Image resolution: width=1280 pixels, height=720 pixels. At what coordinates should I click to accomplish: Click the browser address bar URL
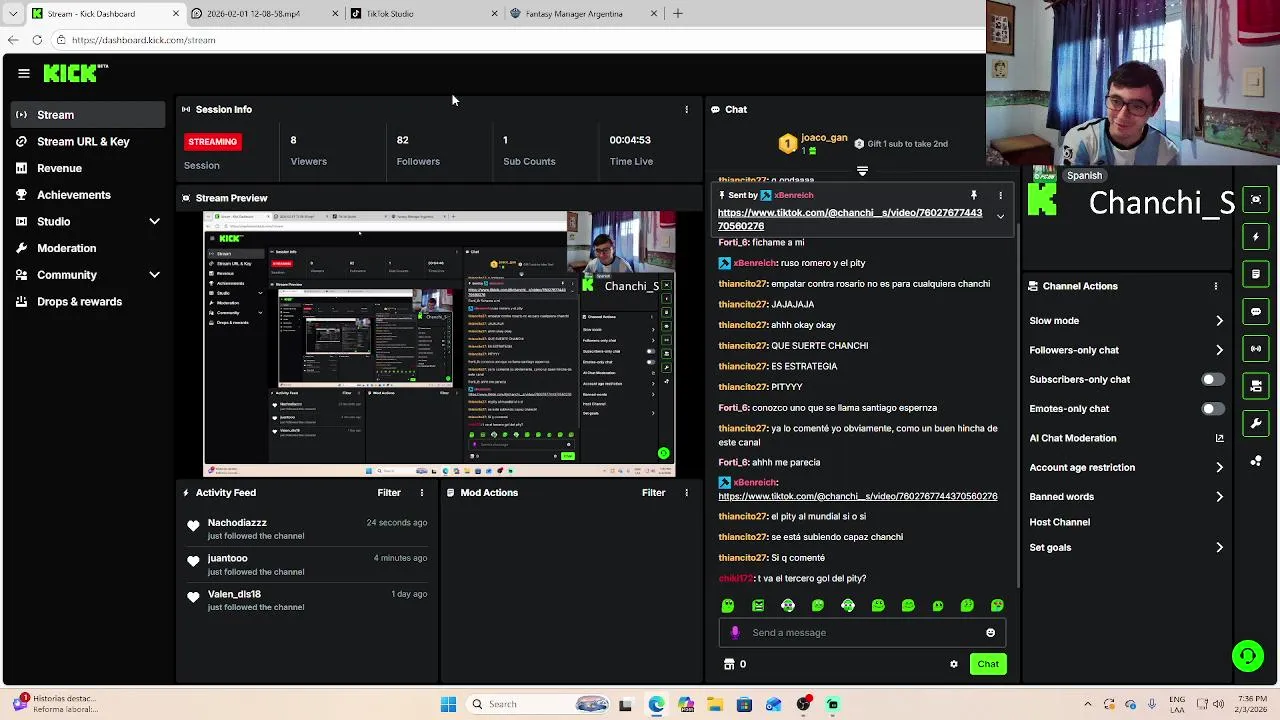pyautogui.click(x=143, y=40)
